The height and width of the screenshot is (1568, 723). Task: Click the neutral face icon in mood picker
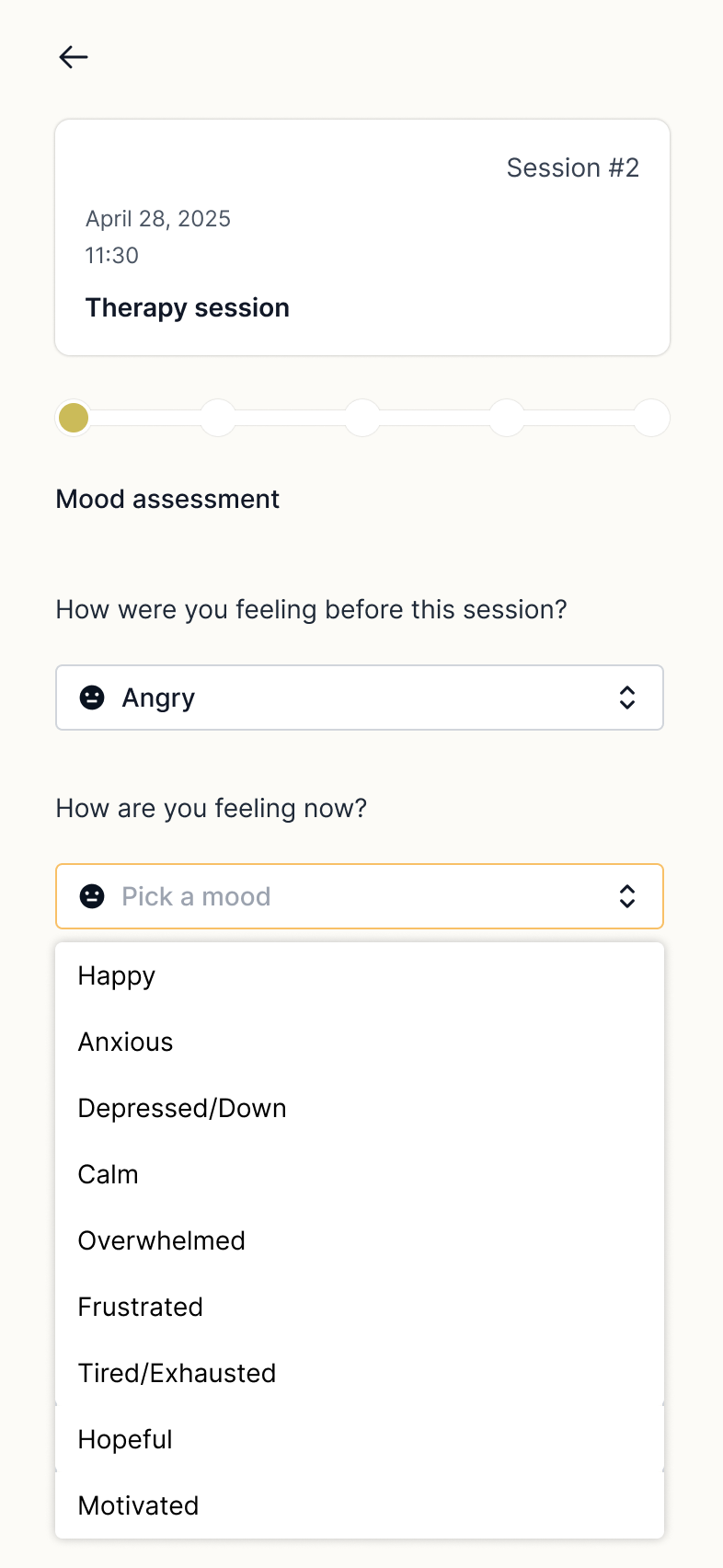[92, 896]
